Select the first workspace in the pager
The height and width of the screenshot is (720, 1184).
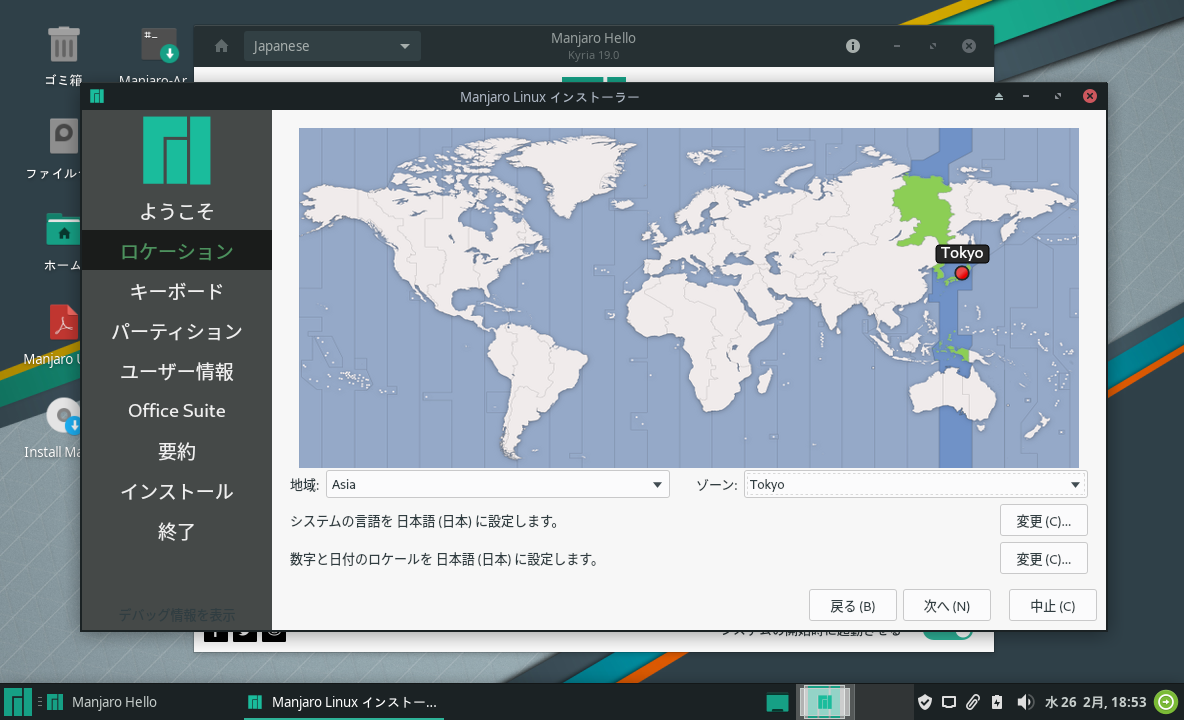tap(825, 702)
